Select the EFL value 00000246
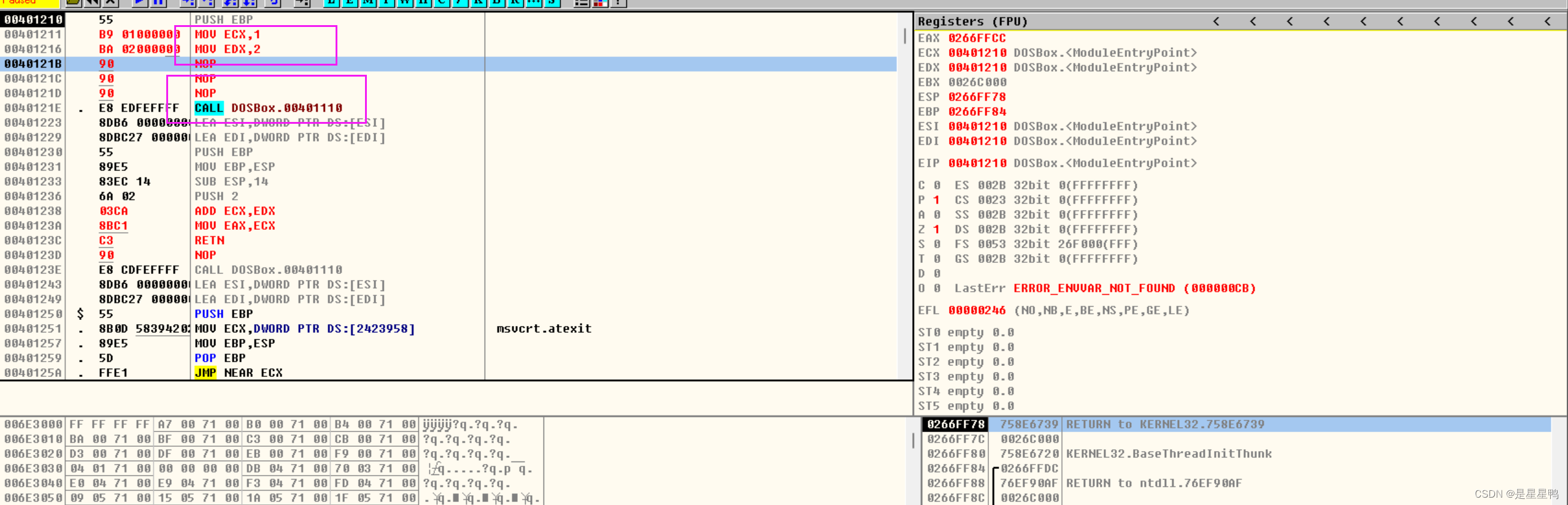Screen dimensions: 1568x505 click(977, 310)
